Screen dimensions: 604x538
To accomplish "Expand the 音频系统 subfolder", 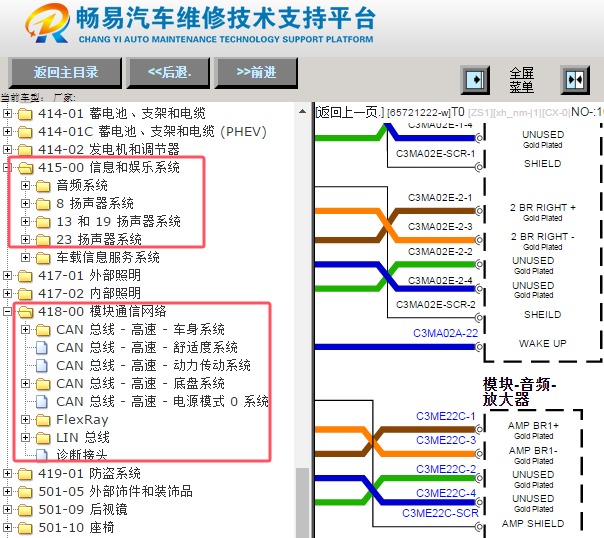I will coord(25,186).
